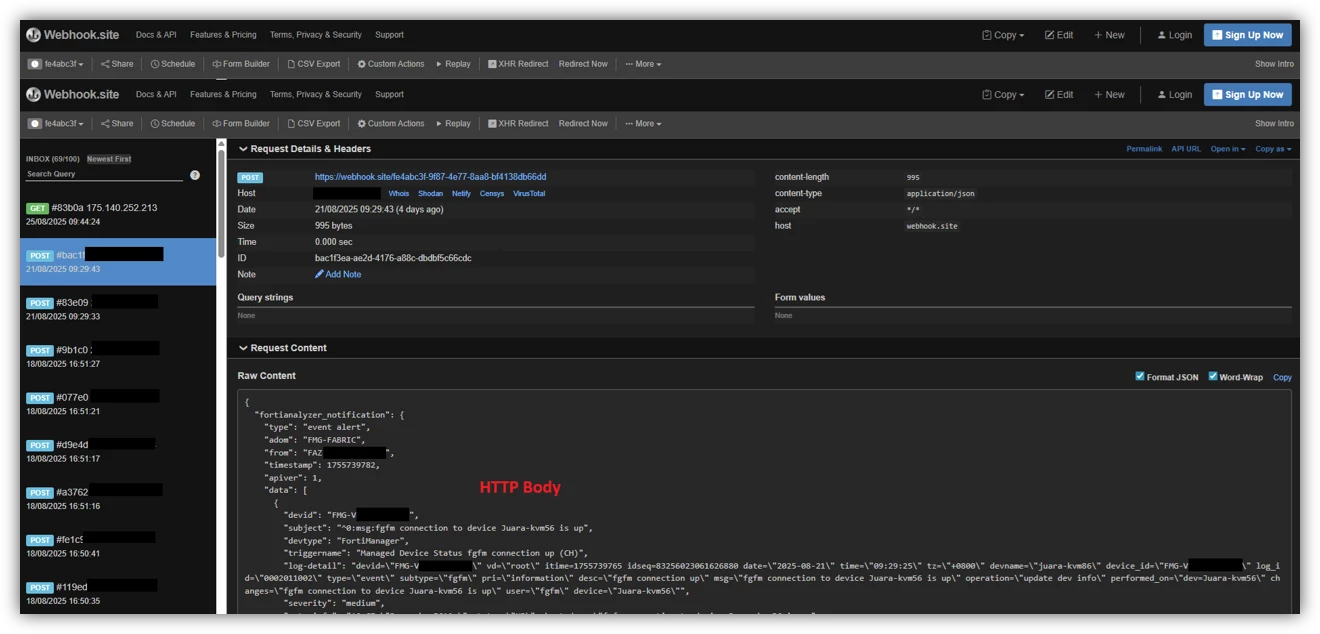Expand the More menu in the upper toolbar

tap(643, 64)
